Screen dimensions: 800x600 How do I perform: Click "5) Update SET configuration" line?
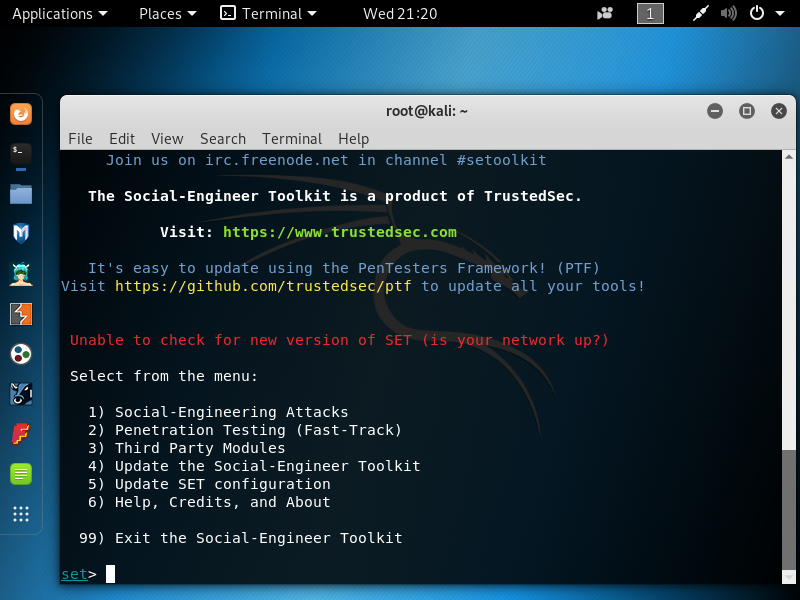[209, 484]
